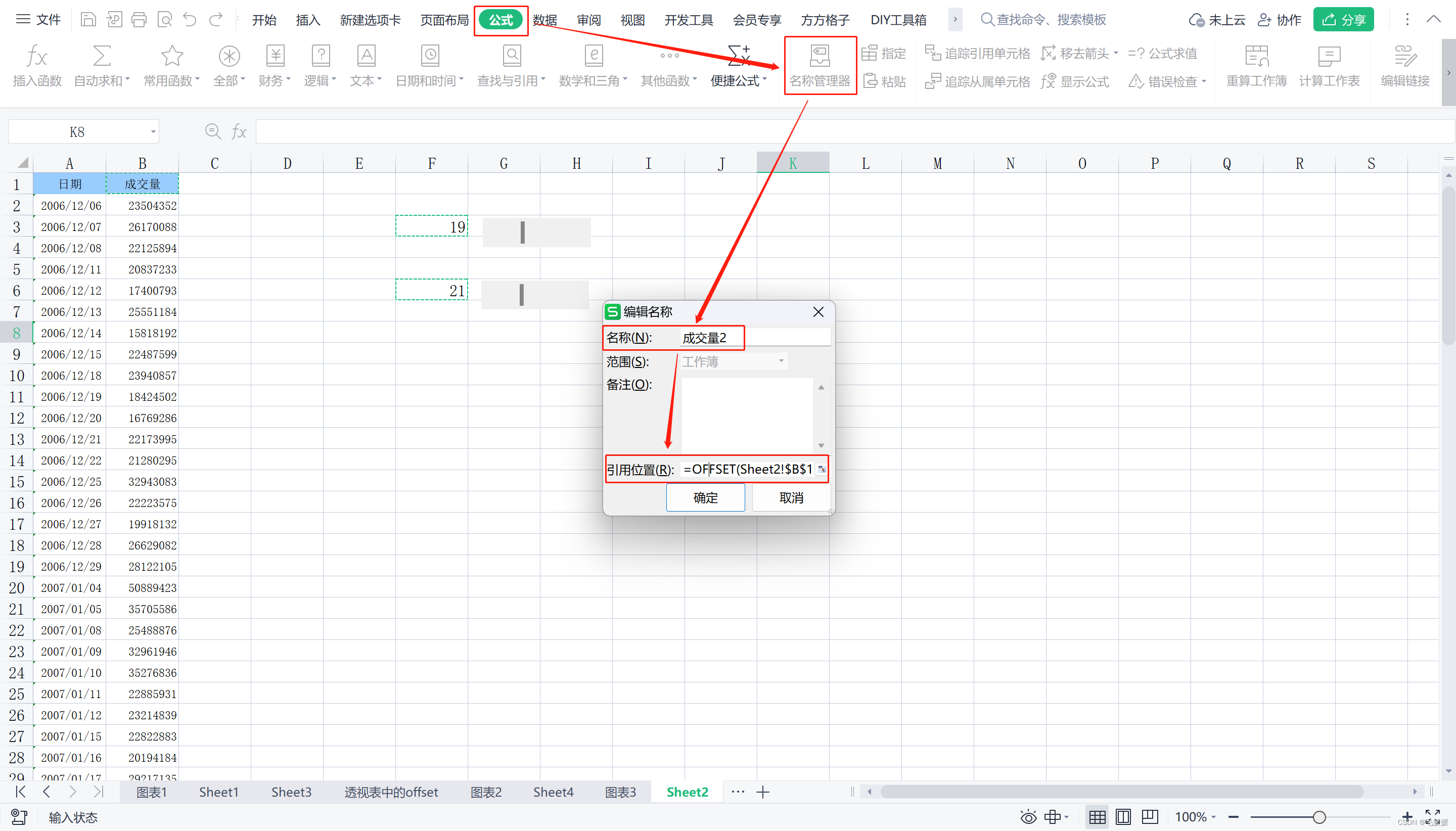Click the Insert Function (插入函数) icon
This screenshot has height=831, width=1456.
coord(37,66)
